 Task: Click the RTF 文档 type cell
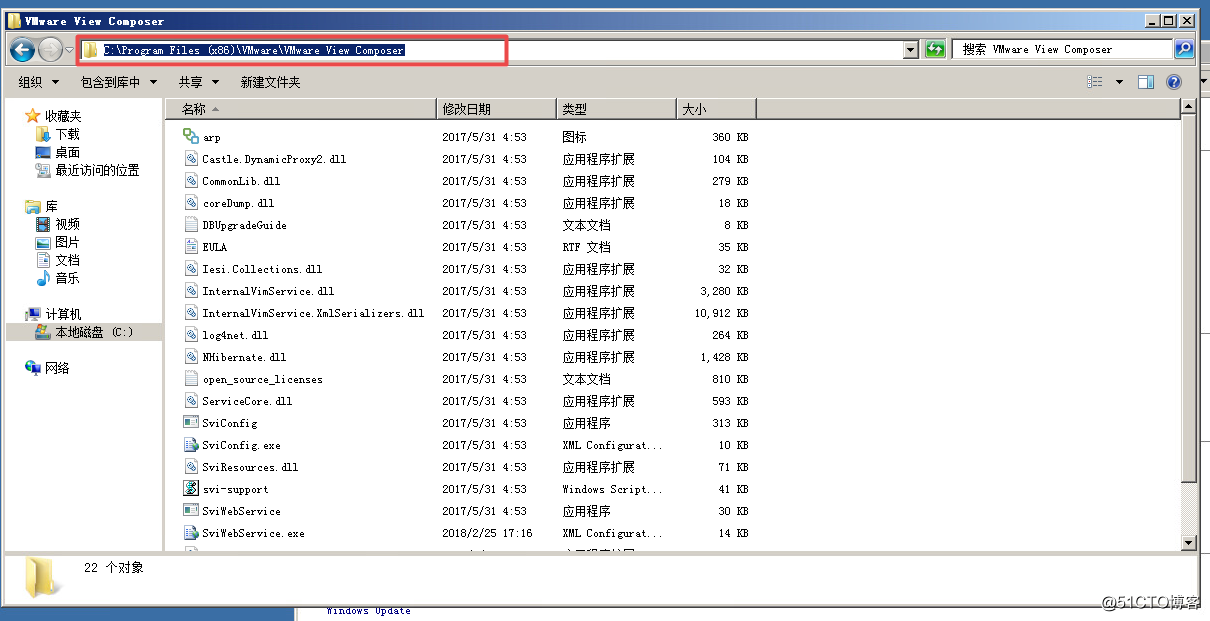click(x=586, y=247)
